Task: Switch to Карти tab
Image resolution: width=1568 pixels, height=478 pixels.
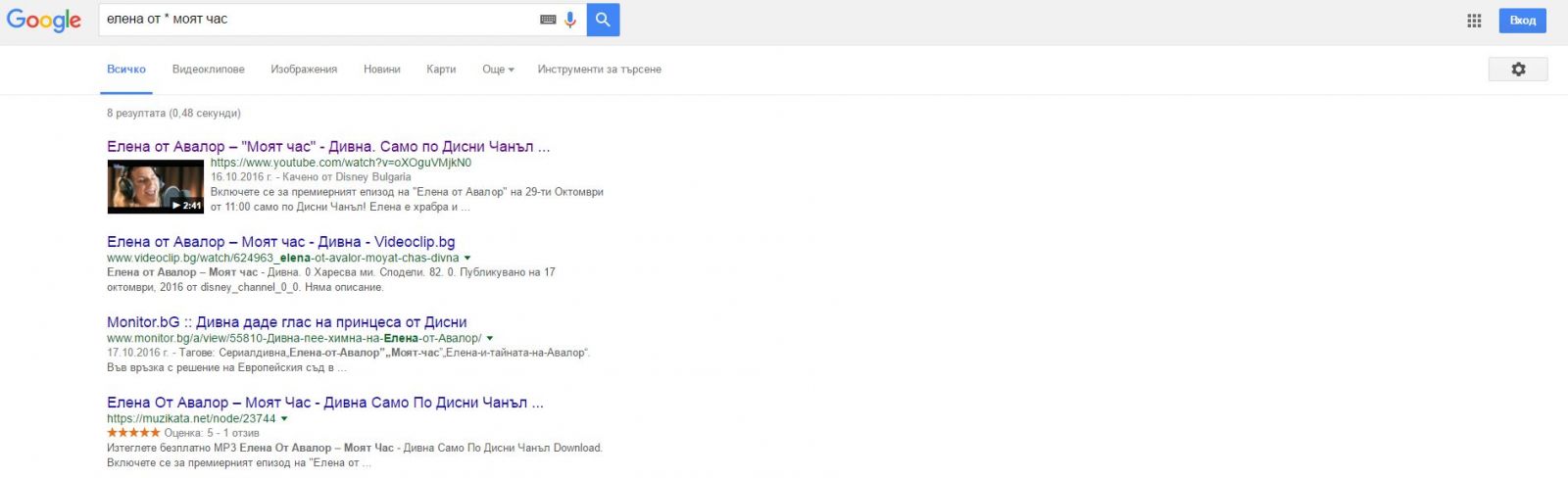Action: point(441,70)
